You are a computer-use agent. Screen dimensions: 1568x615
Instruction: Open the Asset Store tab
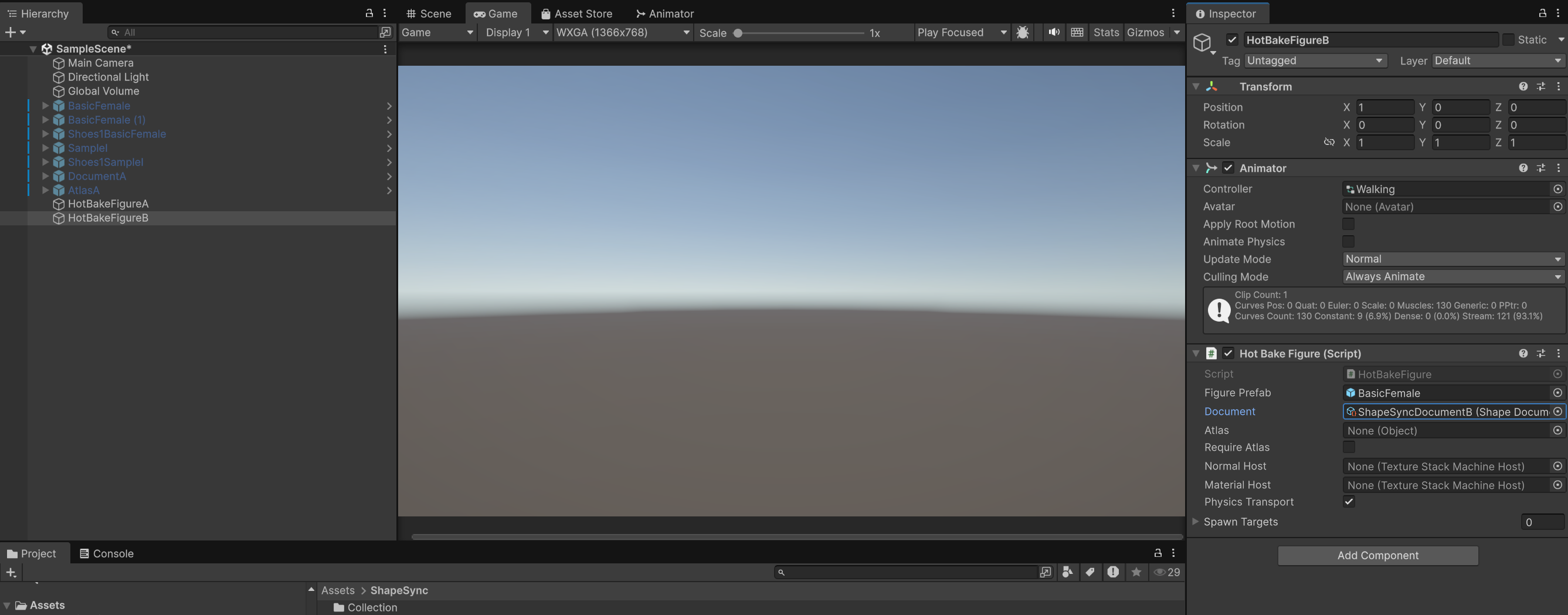point(576,13)
